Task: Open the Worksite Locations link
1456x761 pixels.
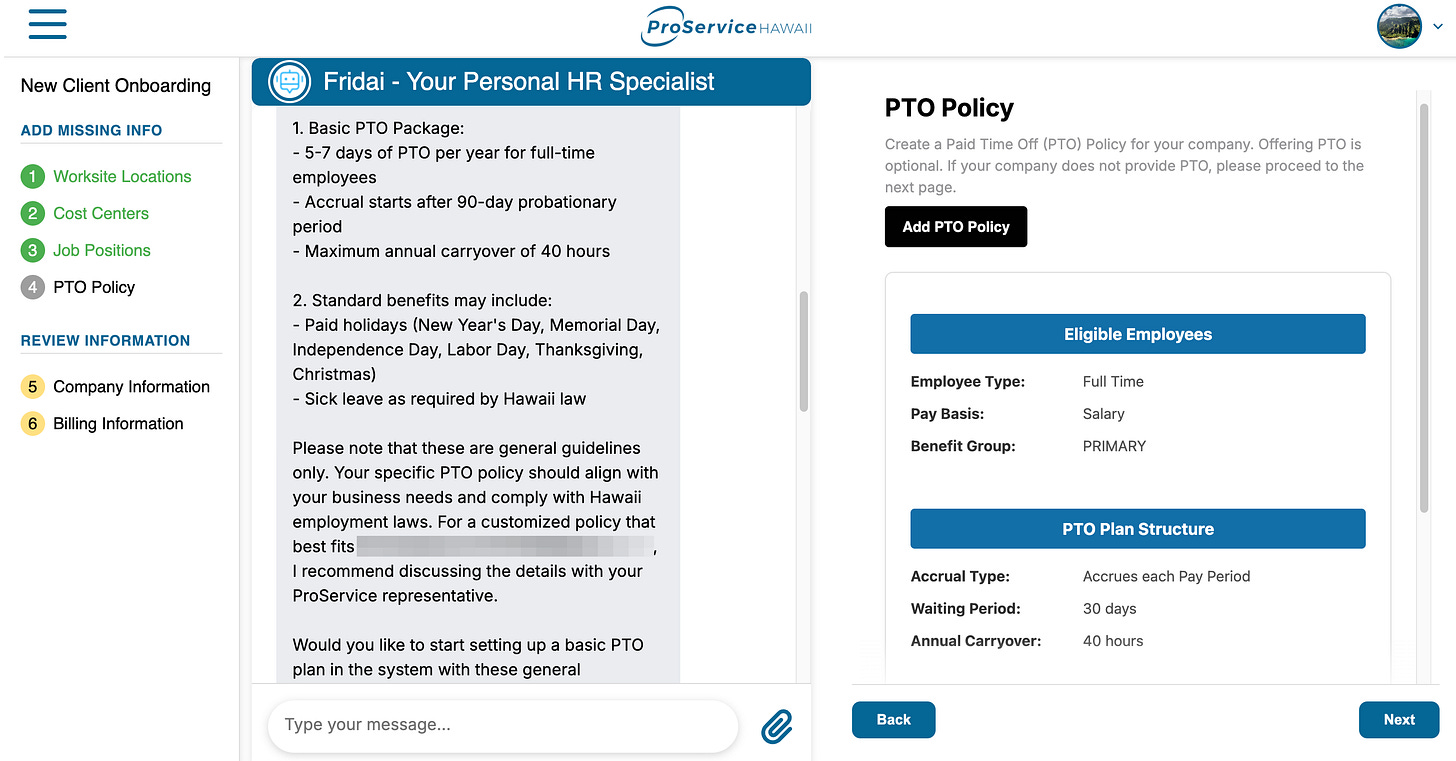Action: click(x=122, y=177)
